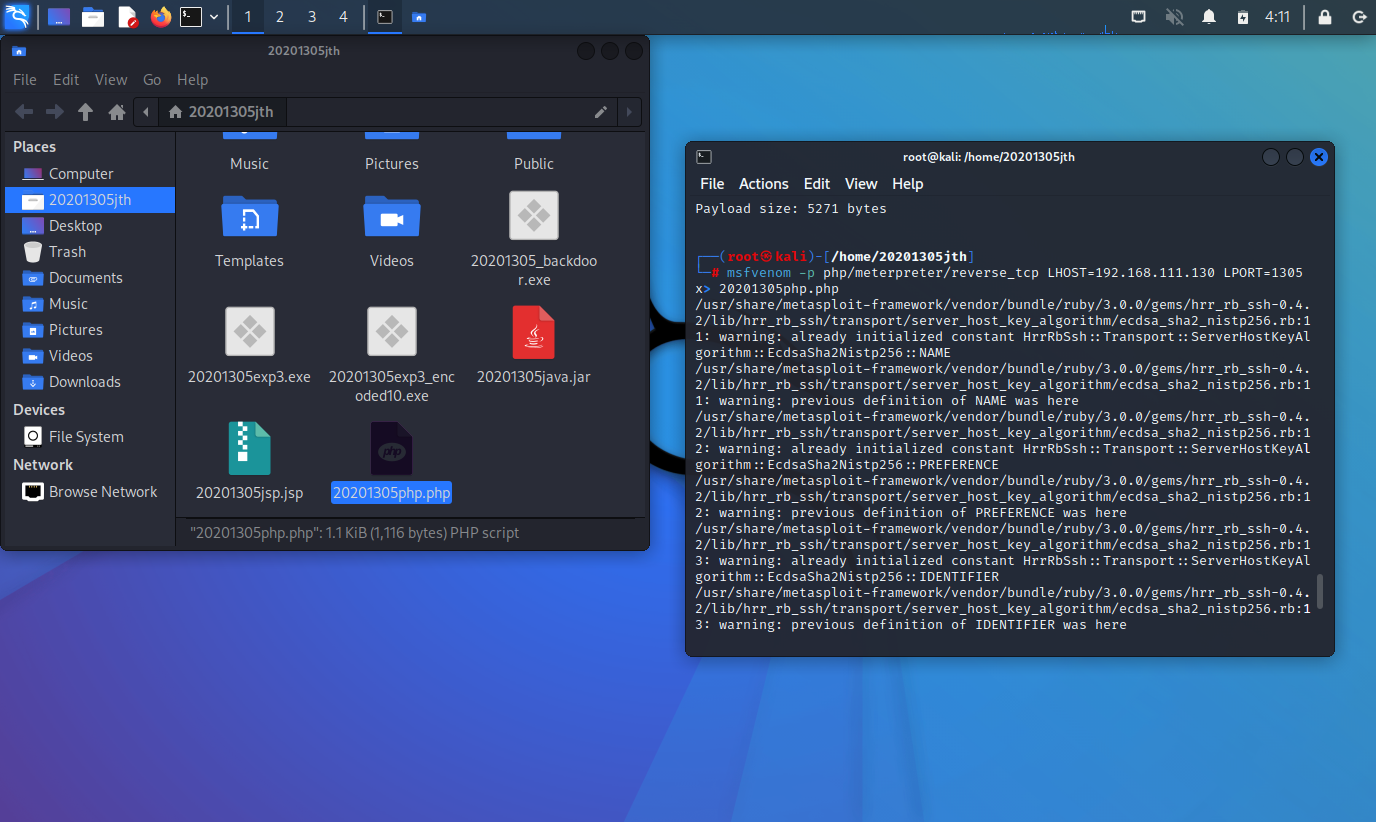The width and height of the screenshot is (1376, 822).
Task: Select the Templates folder icon
Action: click(x=250, y=216)
